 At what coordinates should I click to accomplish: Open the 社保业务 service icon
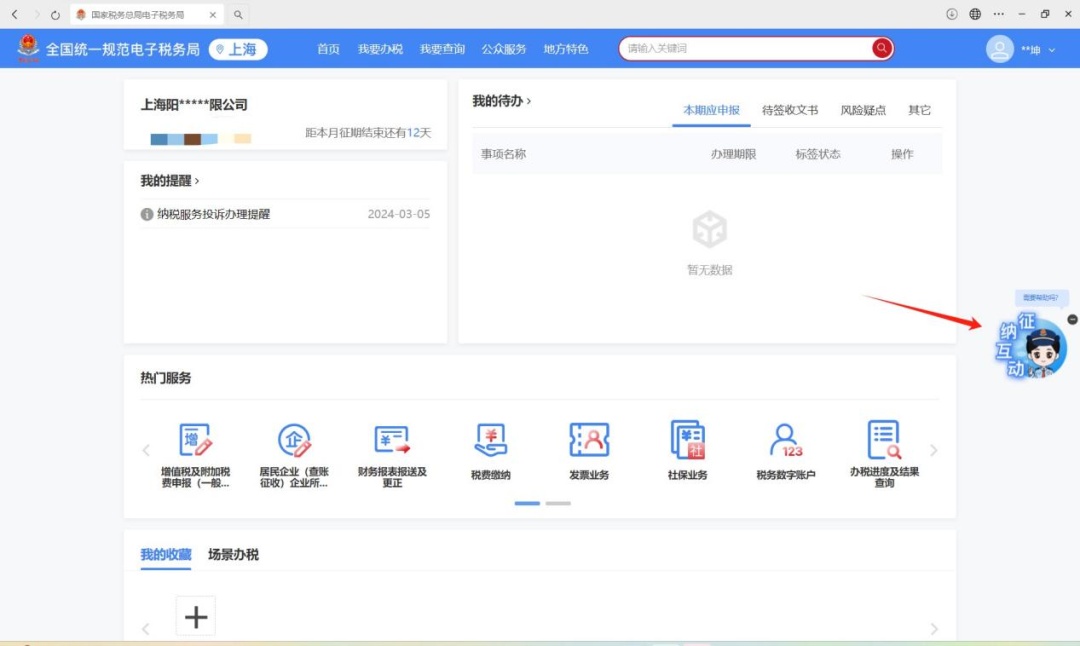click(x=687, y=440)
